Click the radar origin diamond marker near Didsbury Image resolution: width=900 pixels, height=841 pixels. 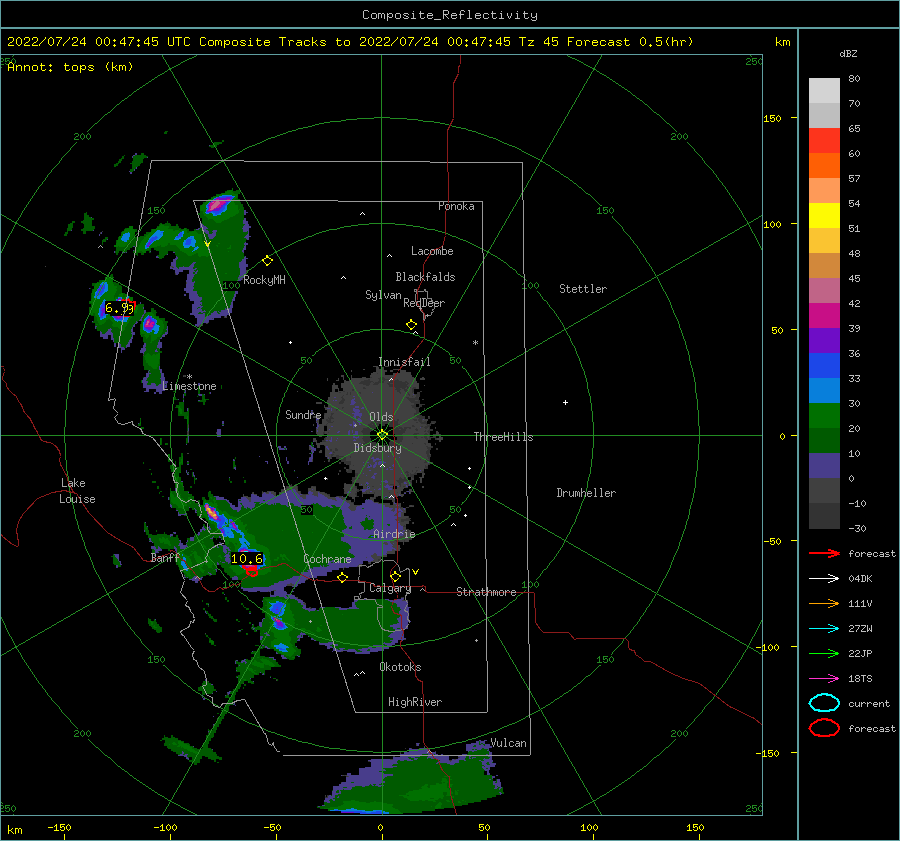[382, 435]
